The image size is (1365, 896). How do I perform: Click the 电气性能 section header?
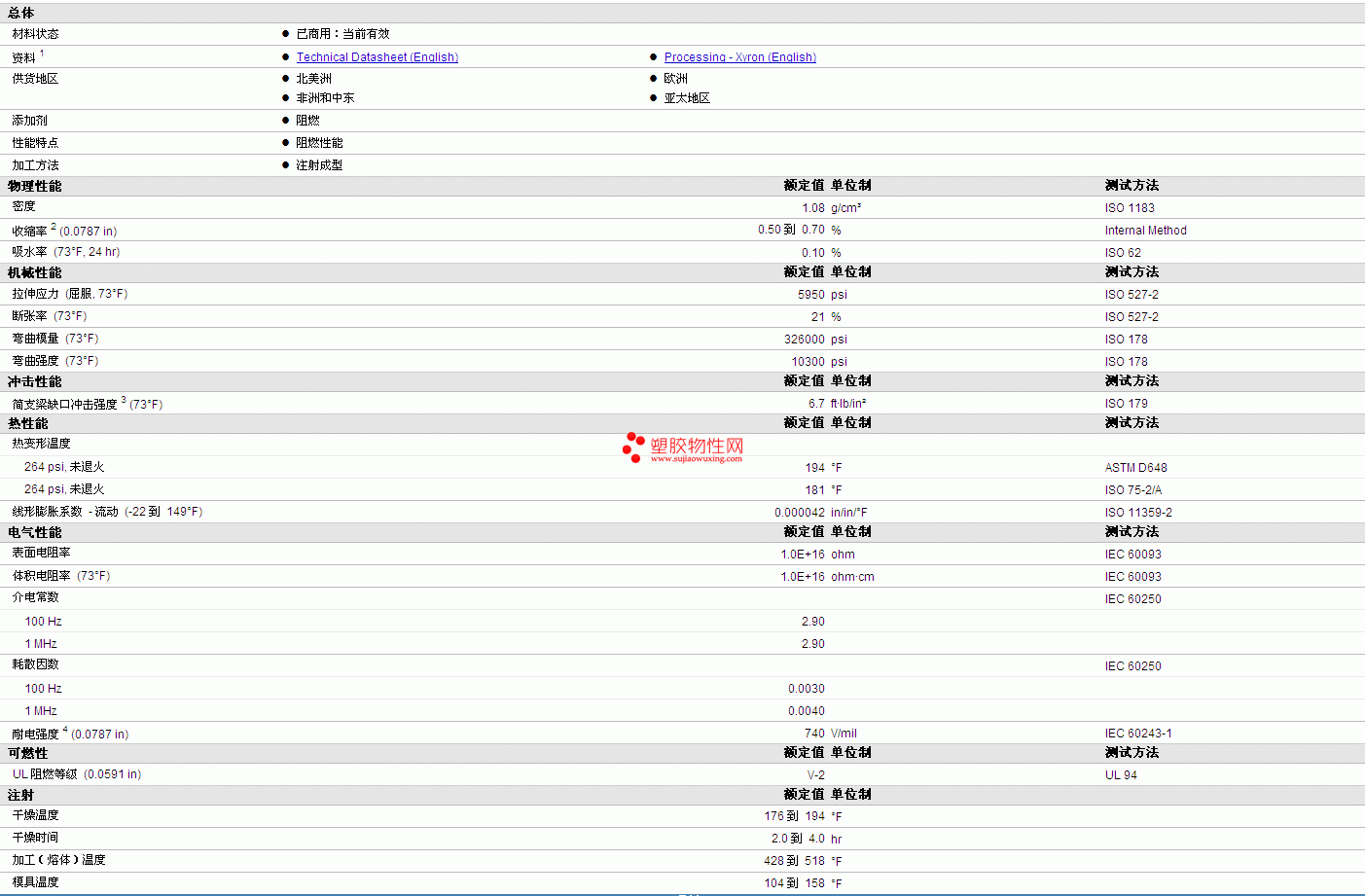[x=34, y=532]
